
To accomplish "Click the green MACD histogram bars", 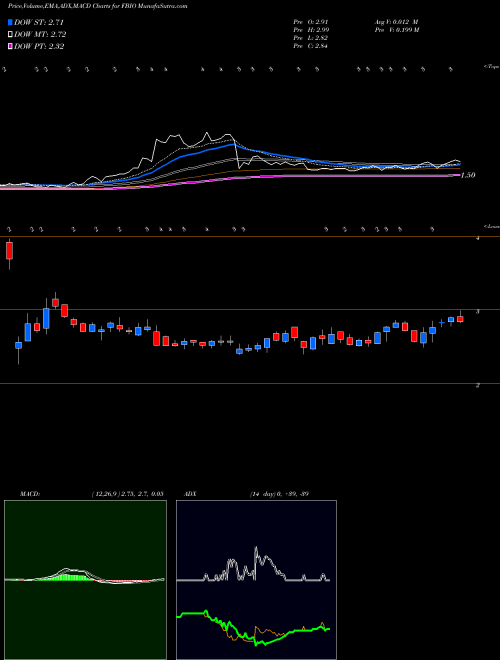I will (69, 577).
